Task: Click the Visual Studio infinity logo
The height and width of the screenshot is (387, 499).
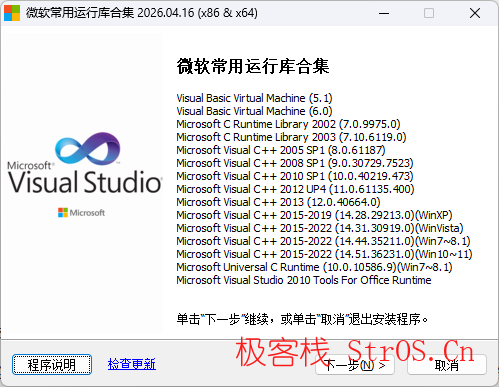Action: (x=88, y=149)
